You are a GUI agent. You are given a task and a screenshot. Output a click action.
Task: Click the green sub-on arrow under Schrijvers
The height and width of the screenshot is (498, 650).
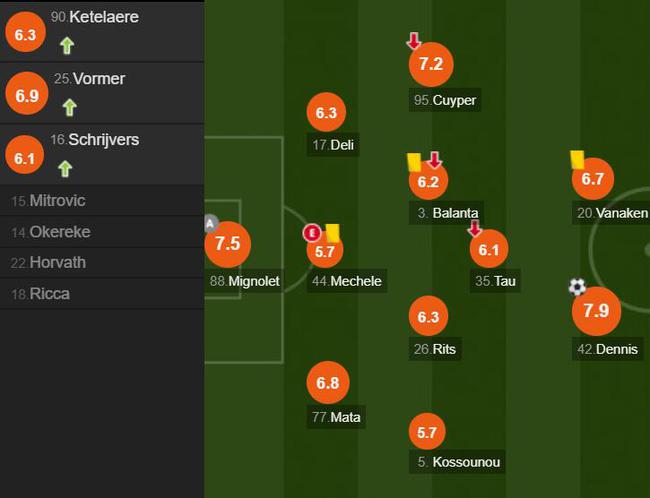click(x=65, y=169)
